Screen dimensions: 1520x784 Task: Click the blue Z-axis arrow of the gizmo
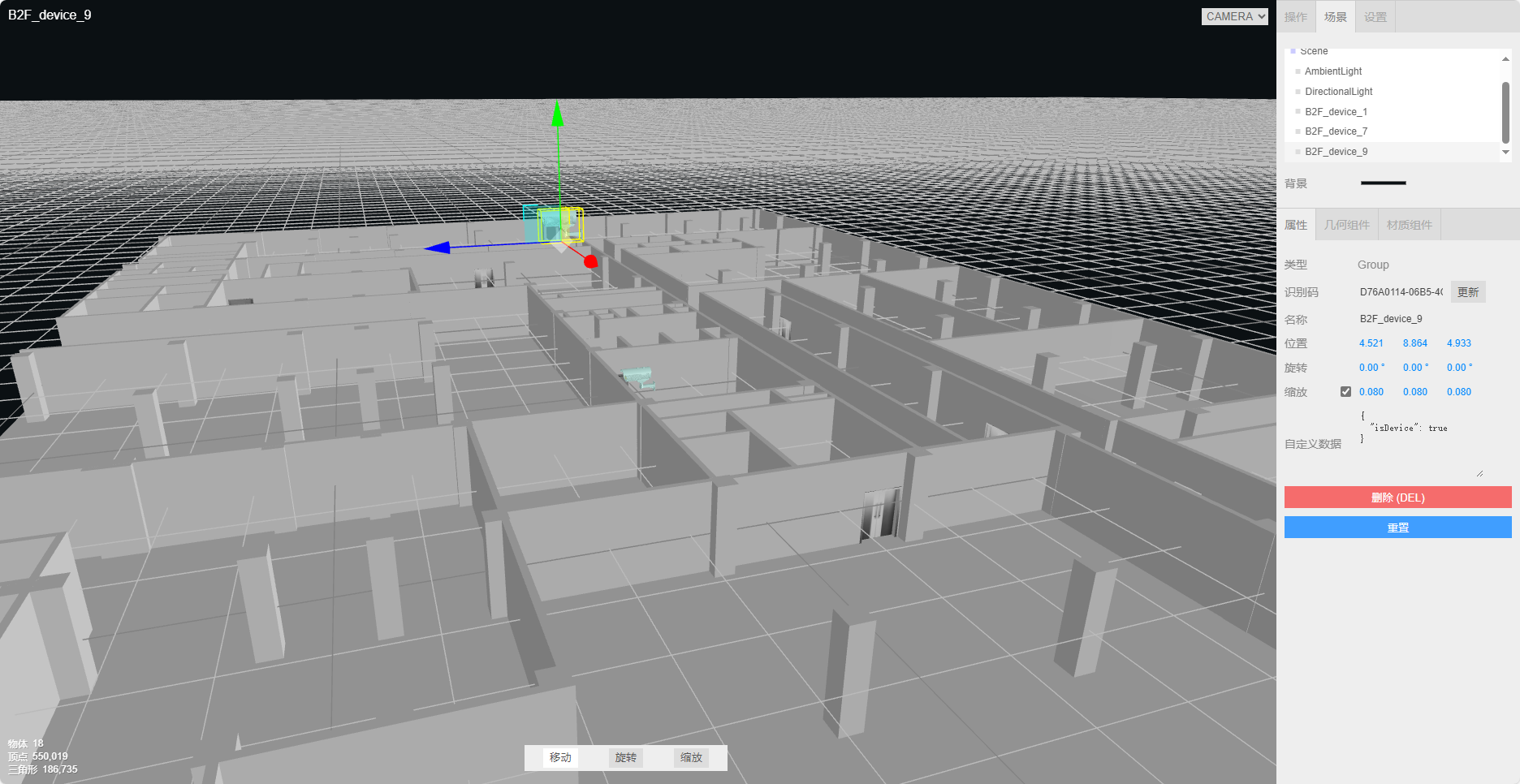437,248
